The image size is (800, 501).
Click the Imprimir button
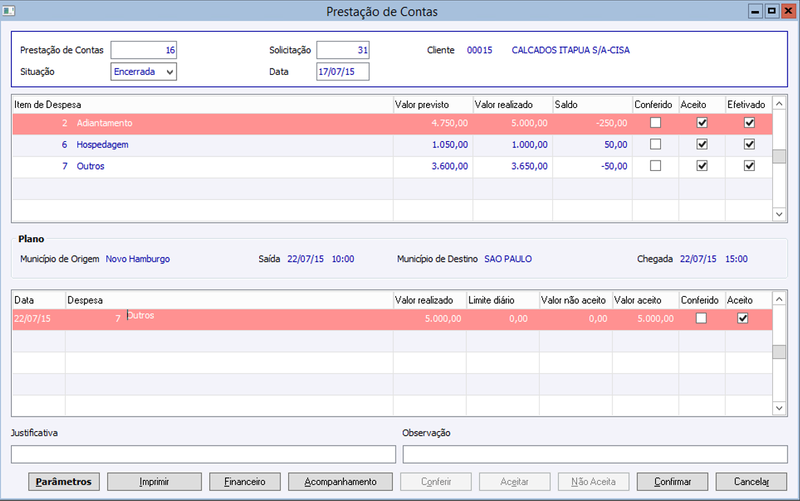(154, 482)
